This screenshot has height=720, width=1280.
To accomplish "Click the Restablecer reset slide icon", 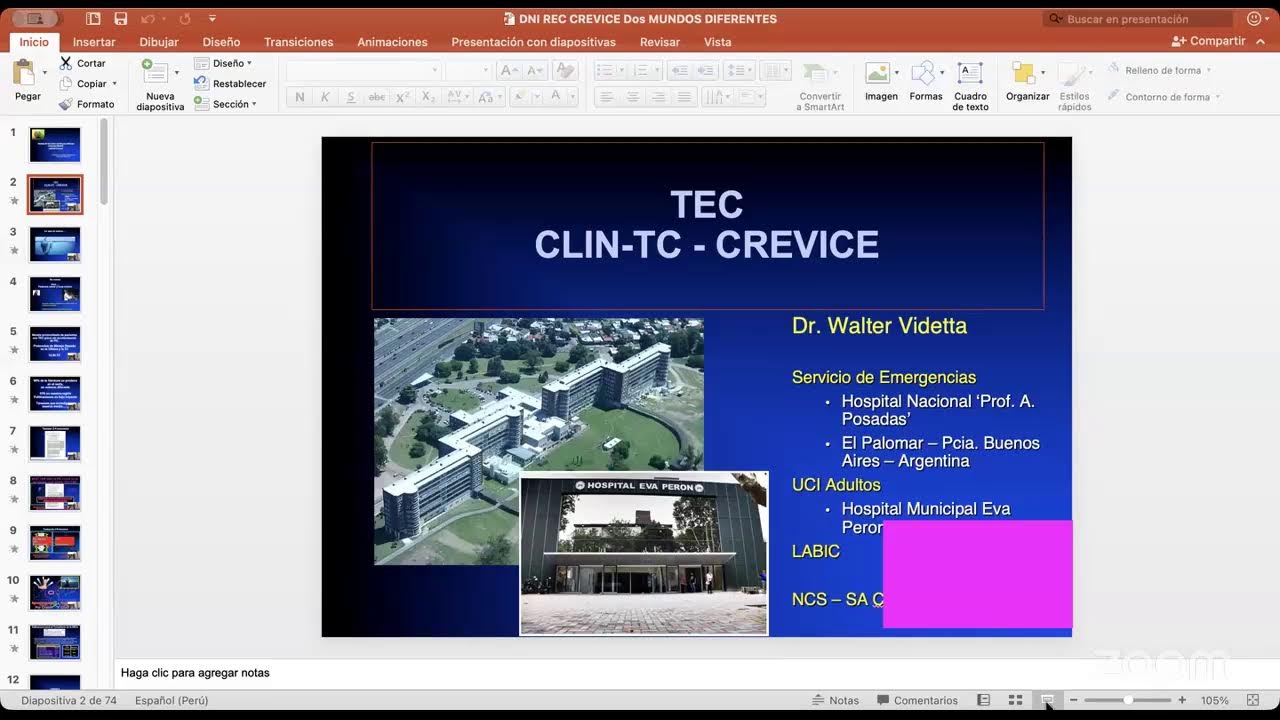I will click(201, 84).
